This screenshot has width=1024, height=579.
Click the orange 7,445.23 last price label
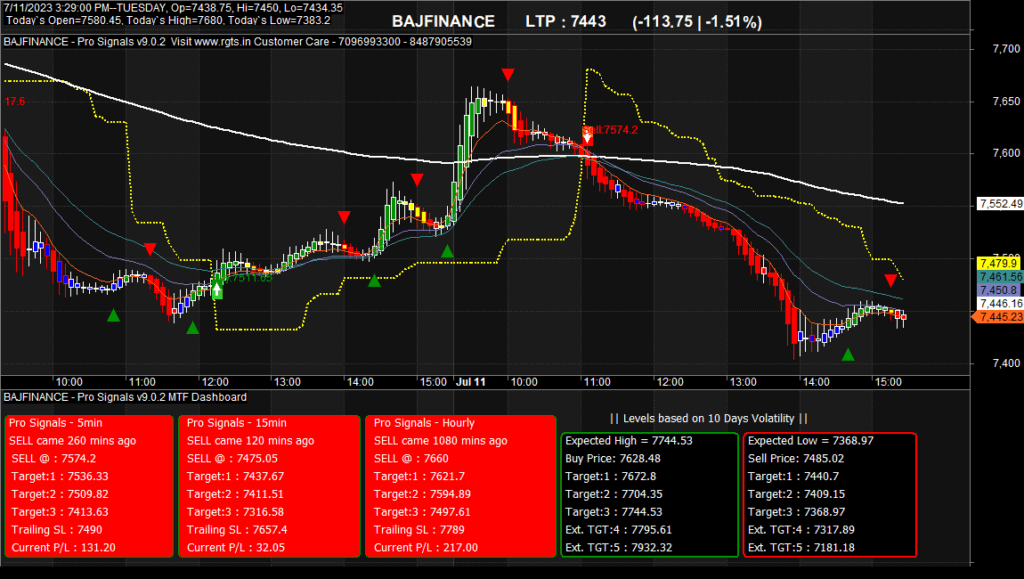pos(1000,317)
